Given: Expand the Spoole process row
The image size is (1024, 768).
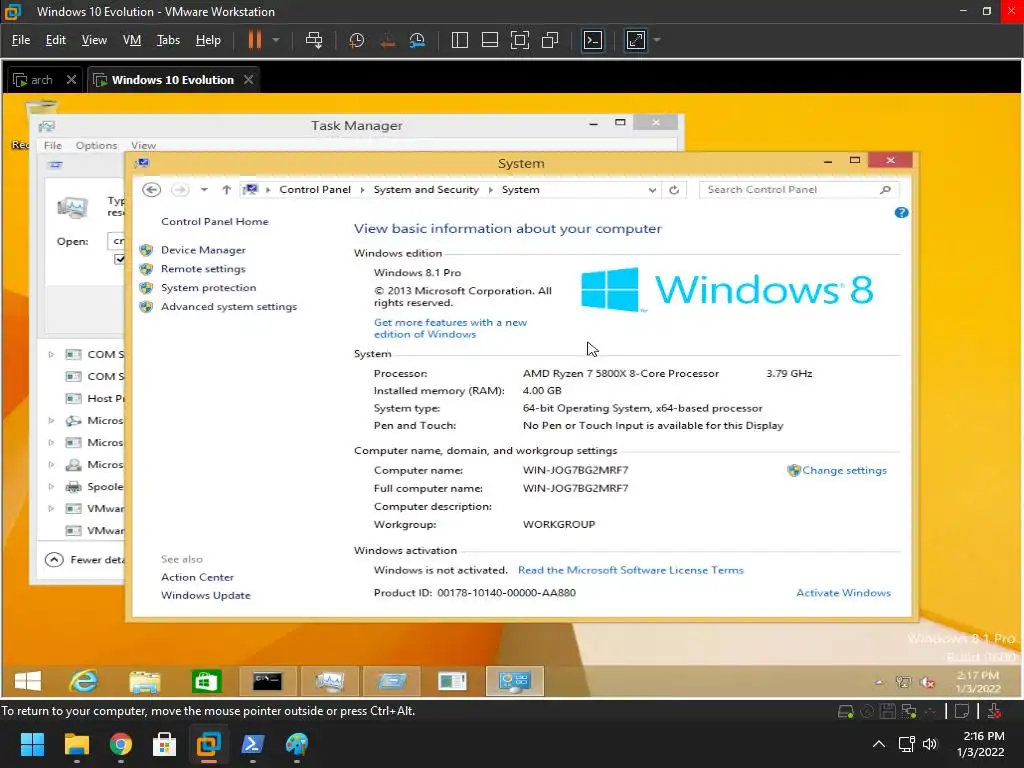Looking at the screenshot, I should [51, 487].
